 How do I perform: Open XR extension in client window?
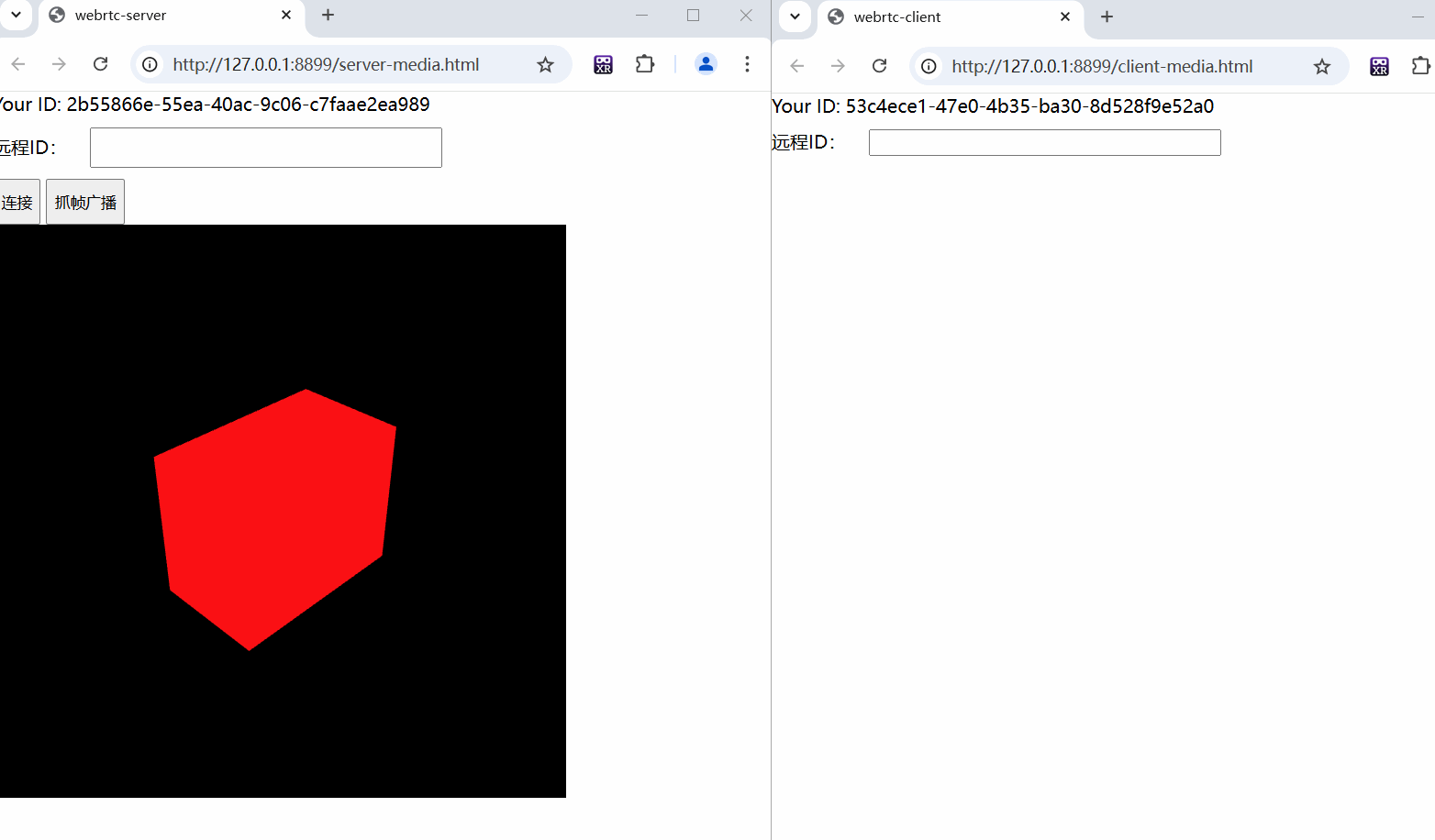[1379, 66]
